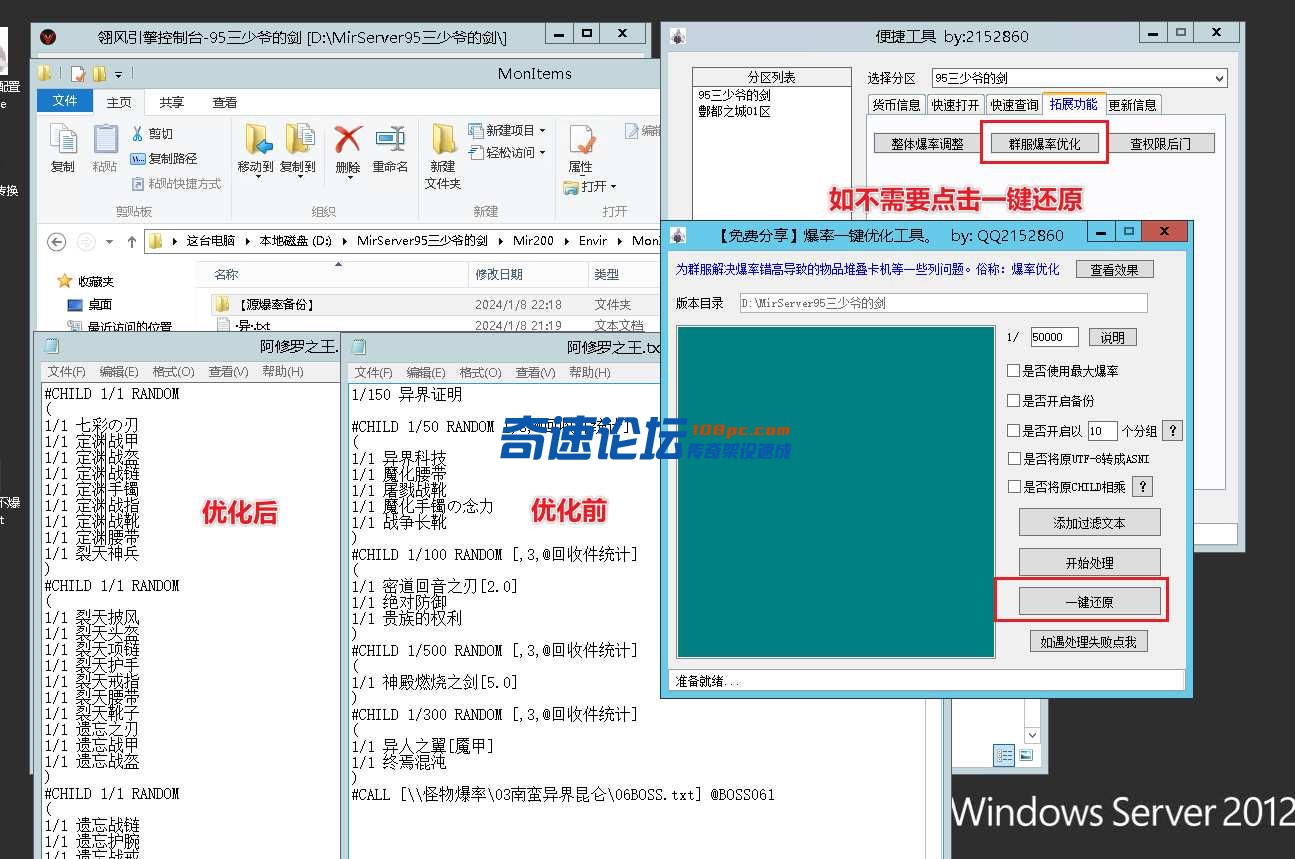This screenshot has width=1295, height=859.
Task: Click the 复制 (Copy) icon in Explorer ribbon
Action: [x=63, y=140]
